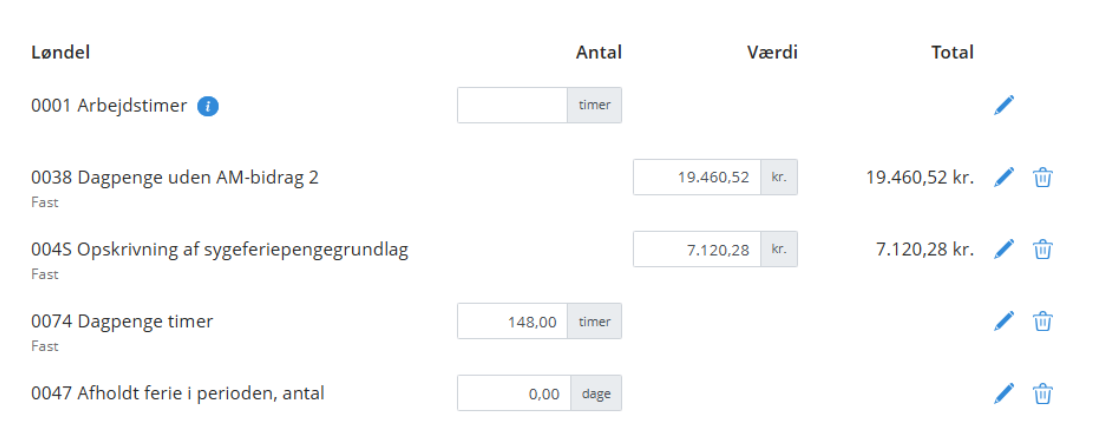
Task: Click the Løndel column header
Action: tap(61, 52)
